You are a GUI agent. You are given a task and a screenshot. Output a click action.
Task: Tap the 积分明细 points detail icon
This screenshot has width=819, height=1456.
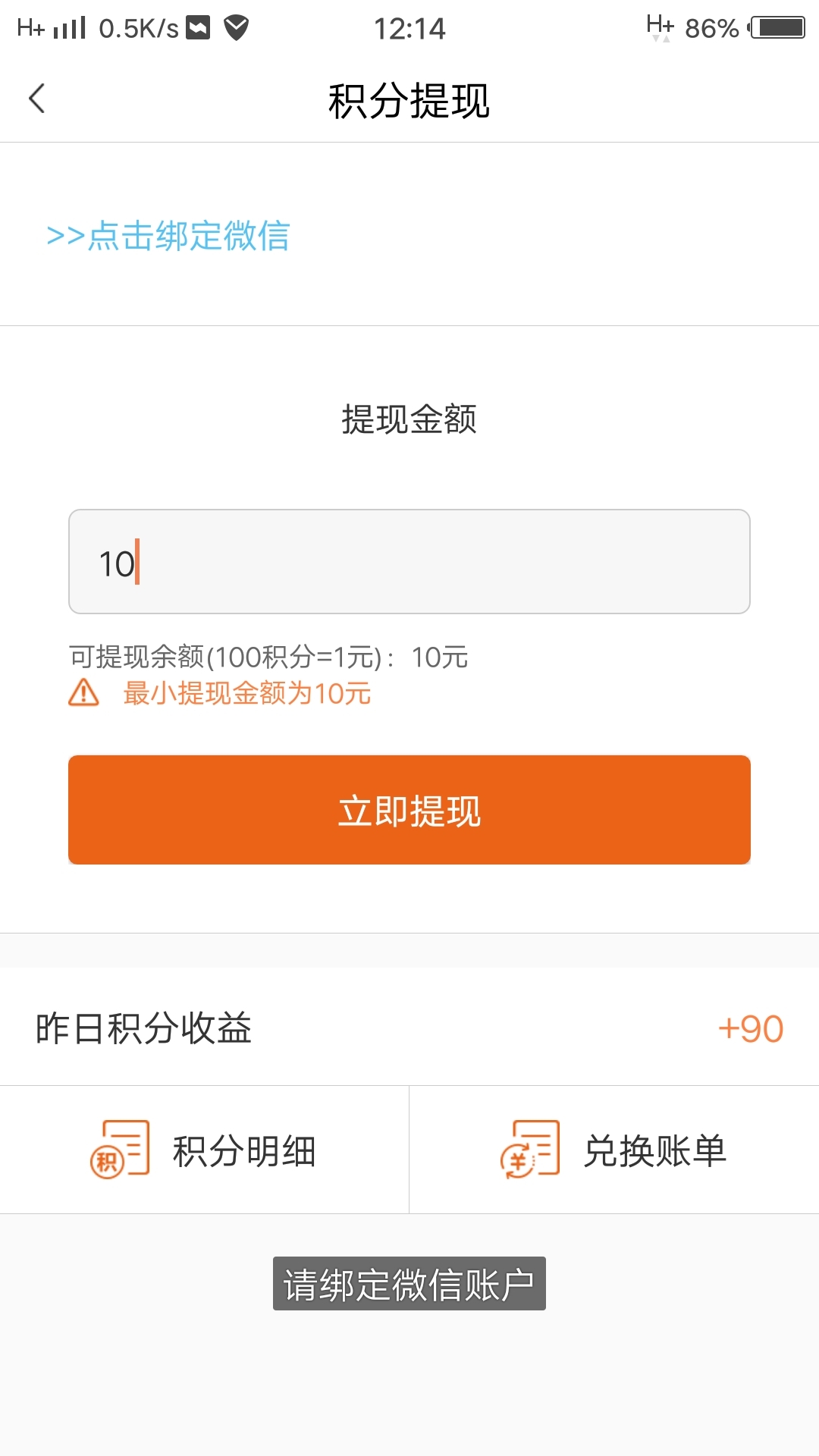pyautogui.click(x=120, y=1149)
